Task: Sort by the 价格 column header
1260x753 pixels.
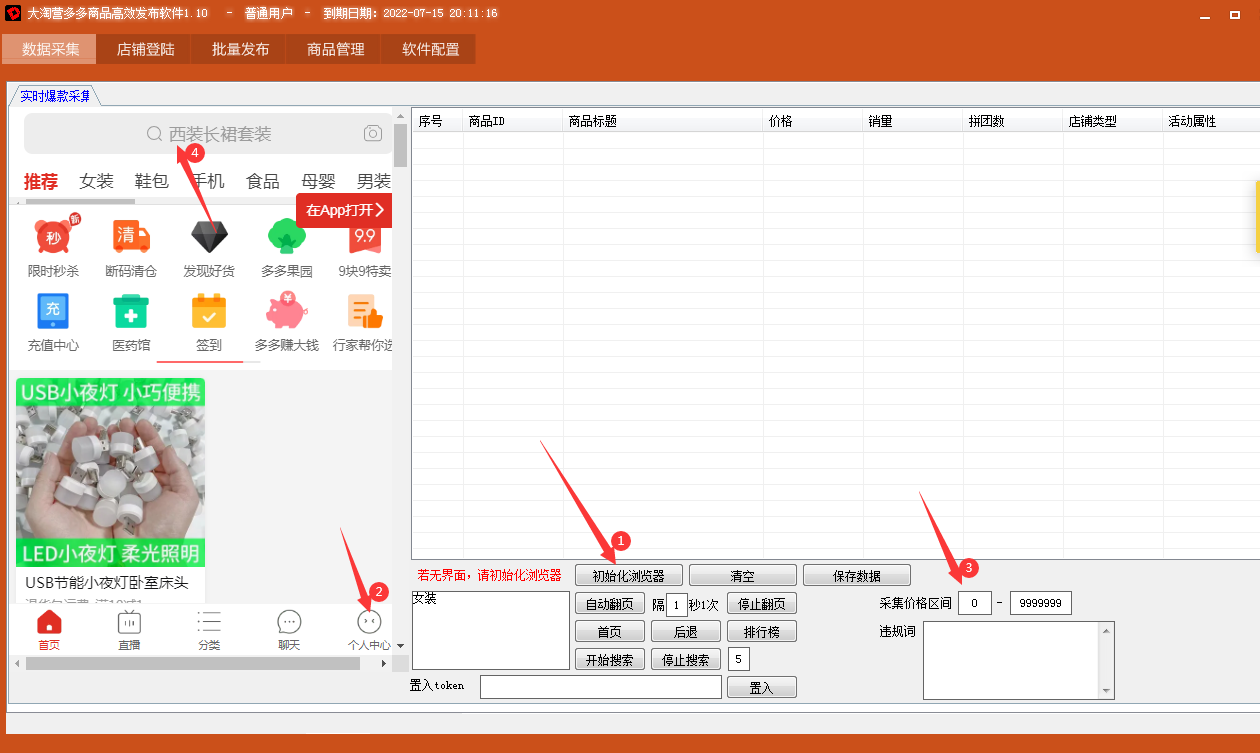Action: [x=813, y=121]
